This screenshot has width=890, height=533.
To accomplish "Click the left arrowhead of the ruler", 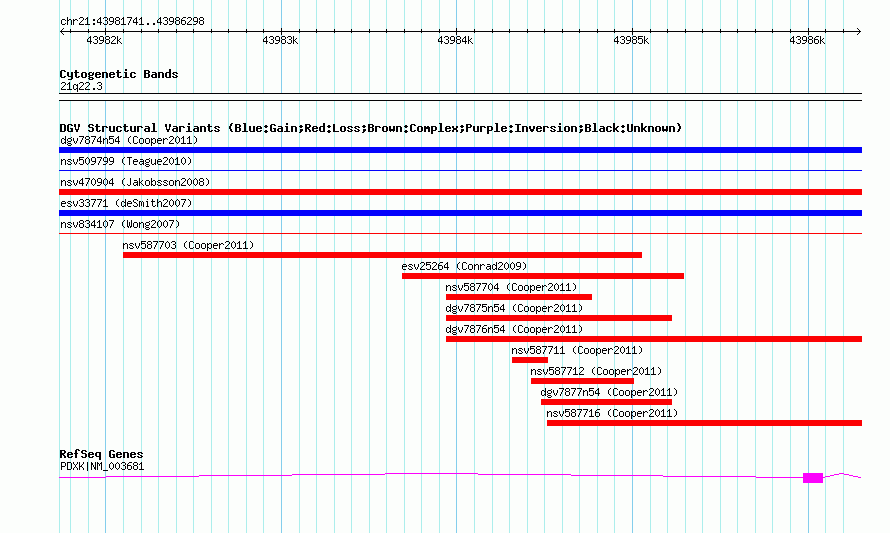I will 62,31.
